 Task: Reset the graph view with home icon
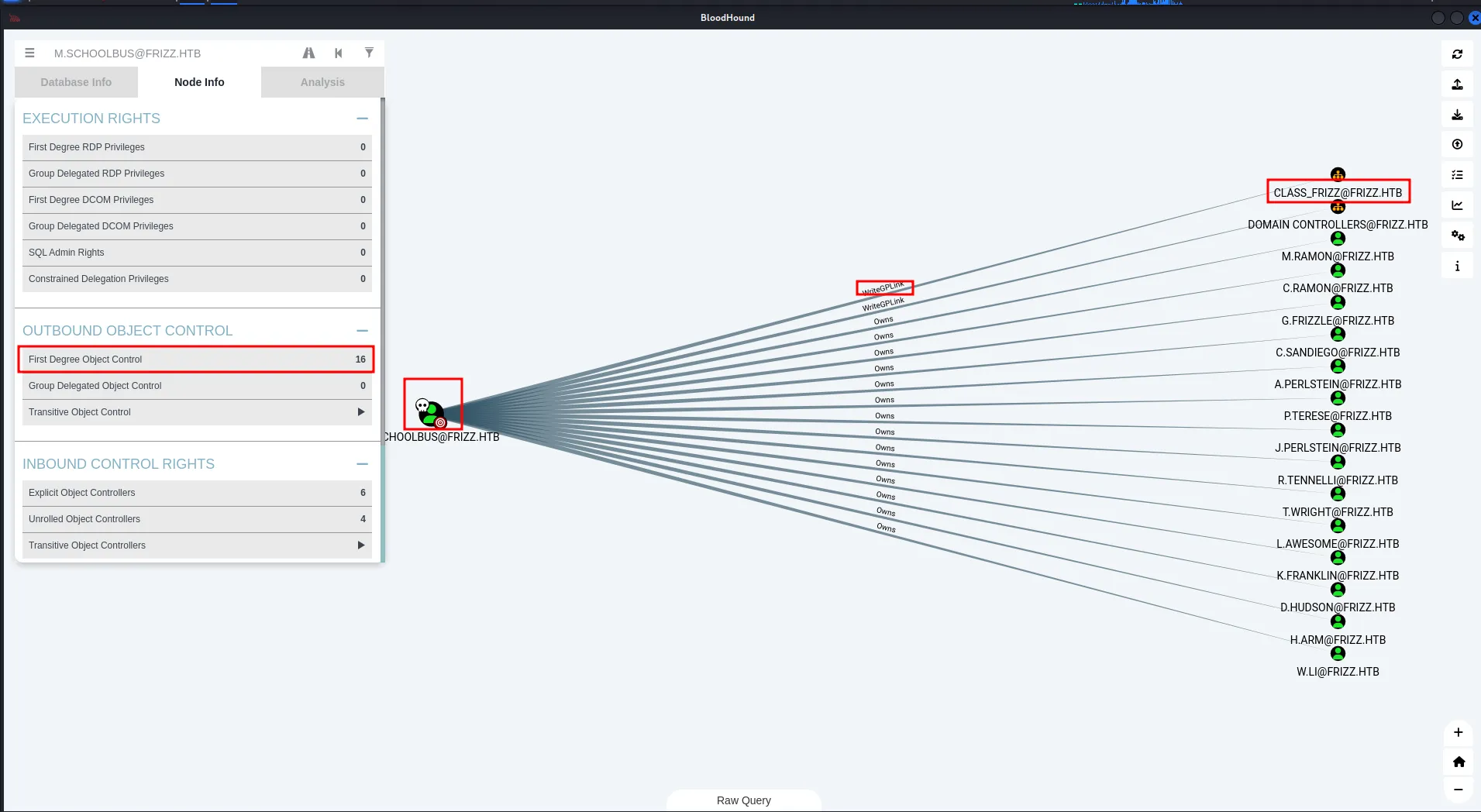click(x=1458, y=762)
